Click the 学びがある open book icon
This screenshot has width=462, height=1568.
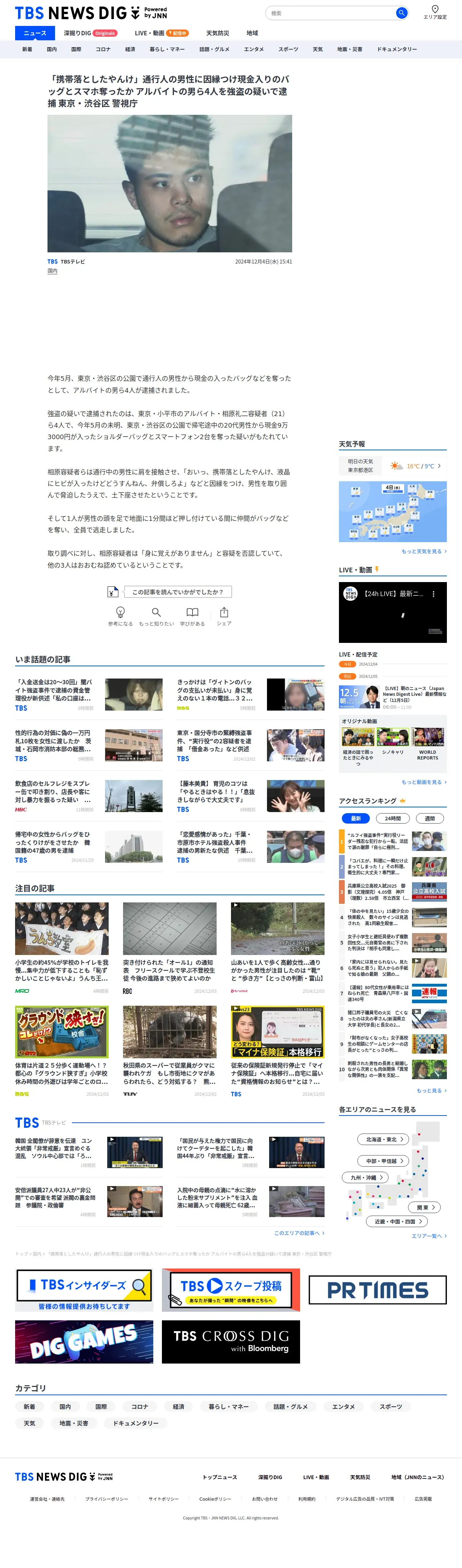pyautogui.click(x=192, y=612)
